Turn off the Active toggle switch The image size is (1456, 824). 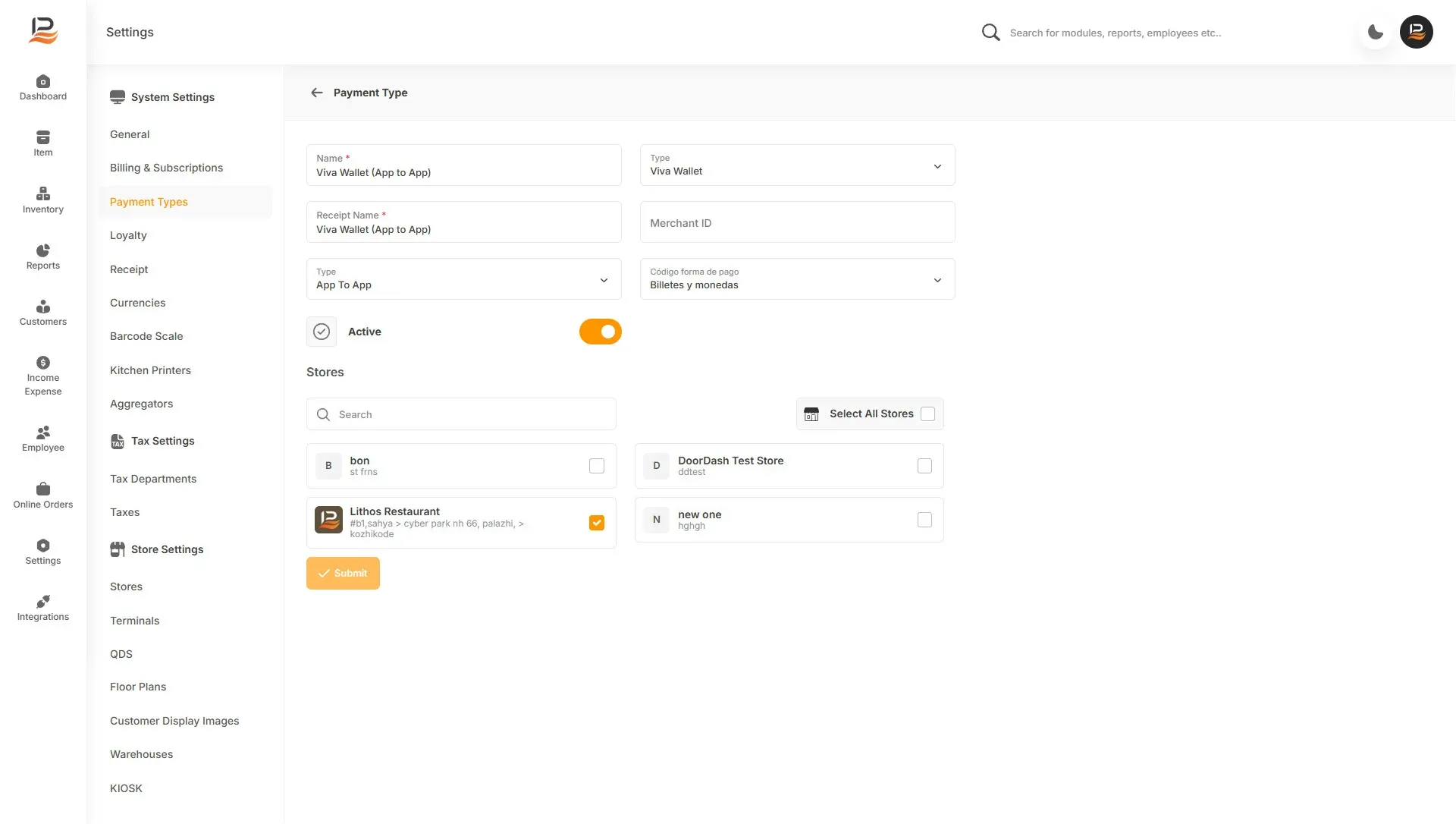601,332
